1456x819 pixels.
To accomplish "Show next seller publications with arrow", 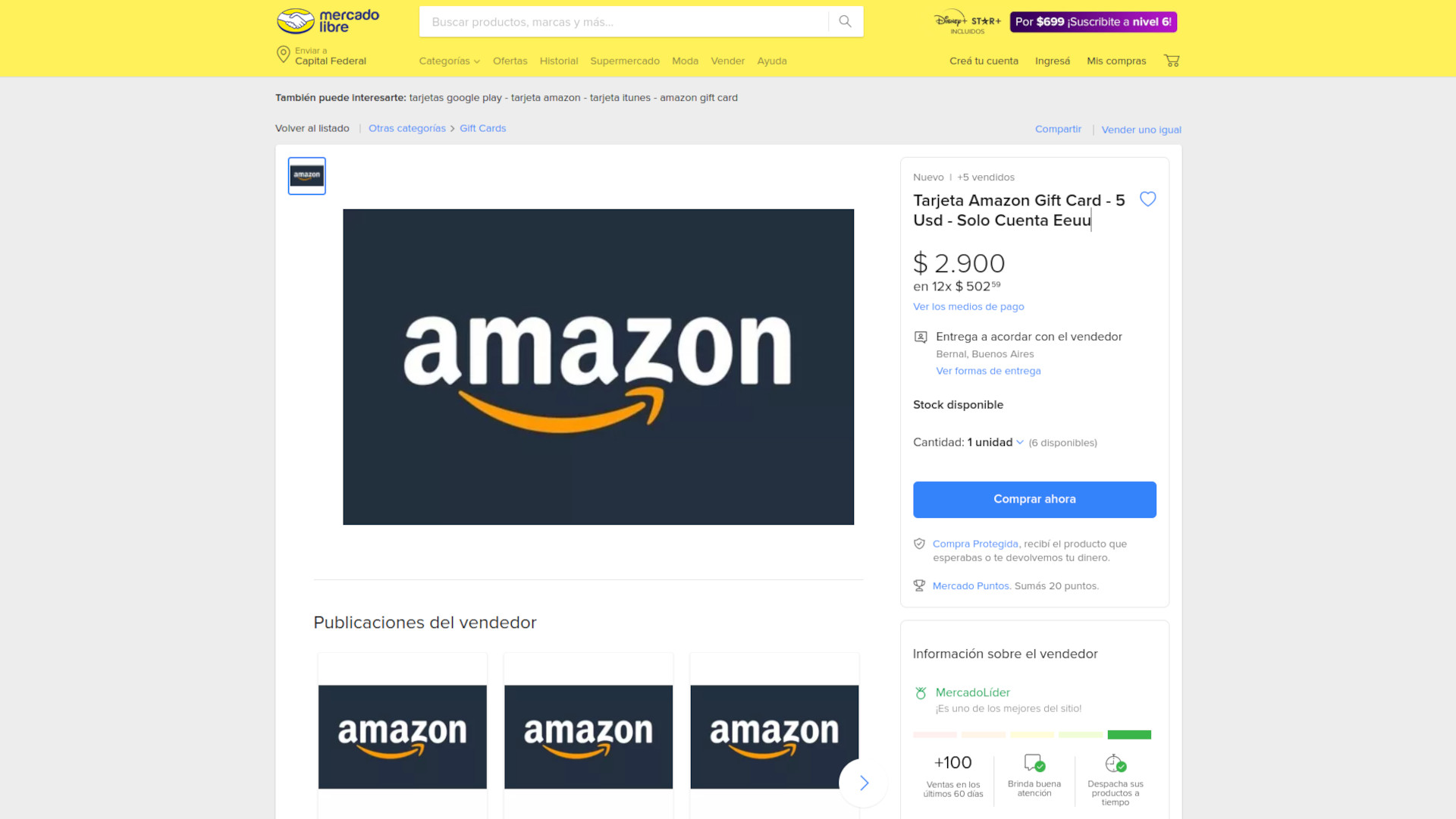I will (x=864, y=783).
